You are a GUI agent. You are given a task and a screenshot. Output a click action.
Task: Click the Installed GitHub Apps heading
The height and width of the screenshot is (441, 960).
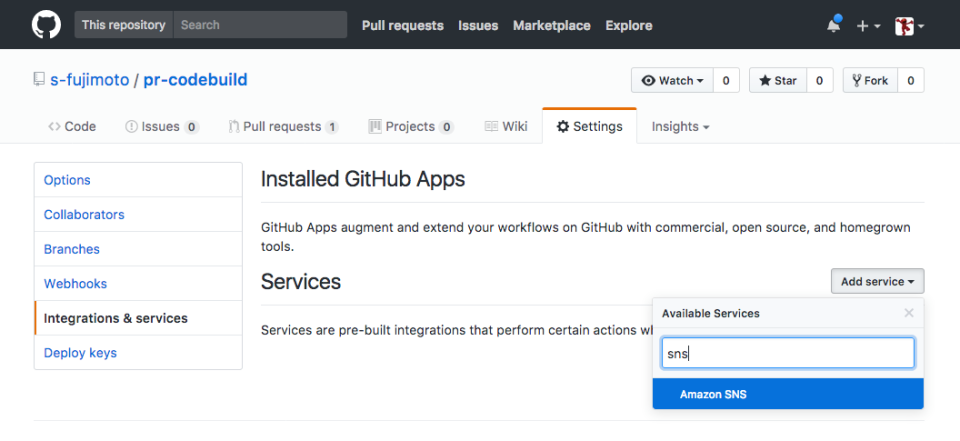pos(363,180)
